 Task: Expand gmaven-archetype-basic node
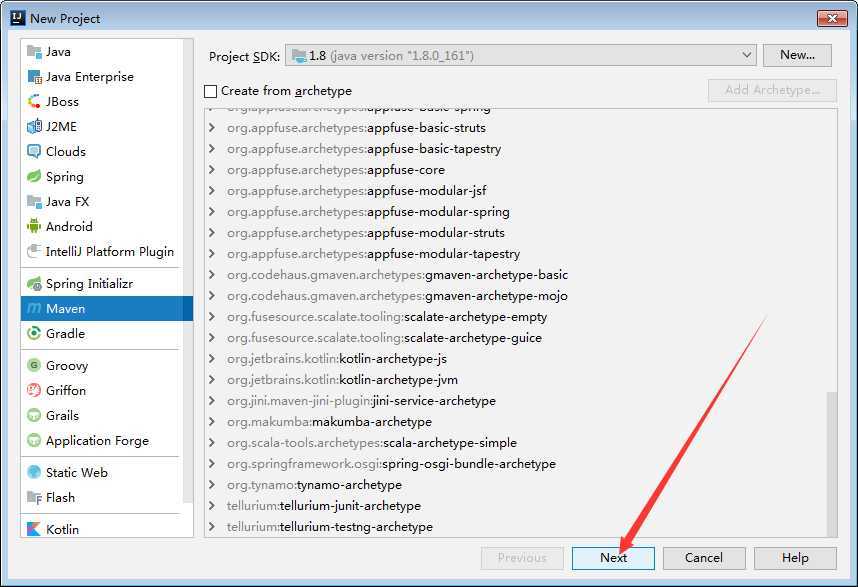point(212,275)
